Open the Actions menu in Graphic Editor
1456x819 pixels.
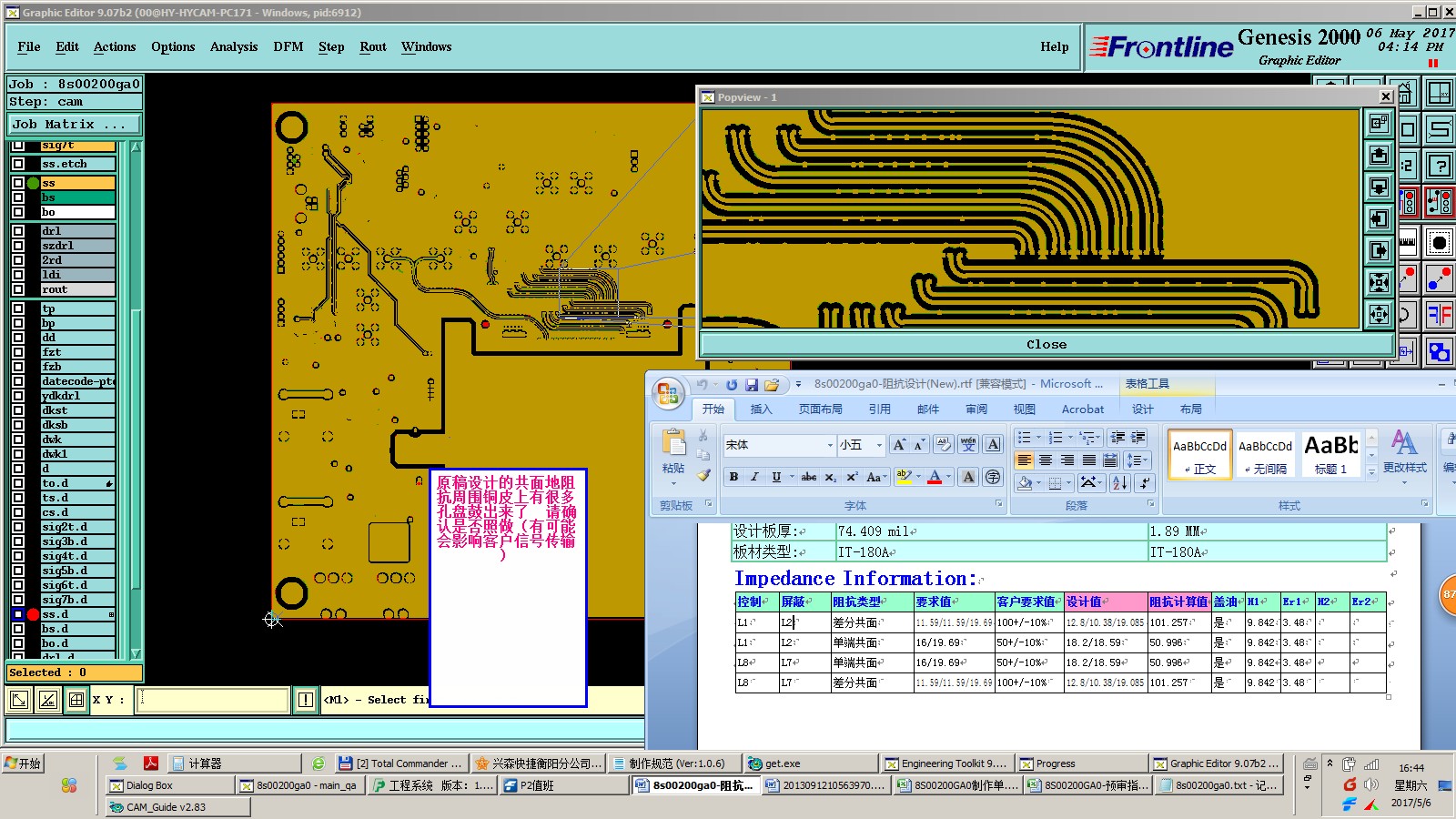click(x=115, y=46)
